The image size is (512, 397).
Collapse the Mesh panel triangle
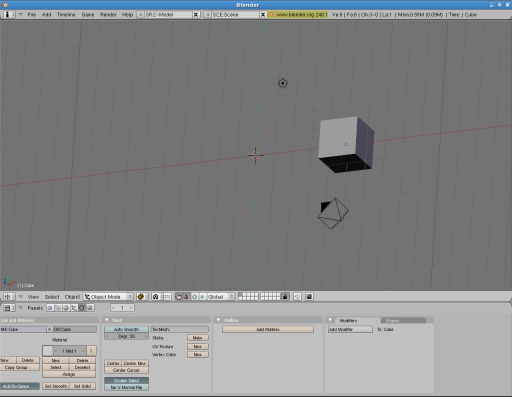point(107,320)
